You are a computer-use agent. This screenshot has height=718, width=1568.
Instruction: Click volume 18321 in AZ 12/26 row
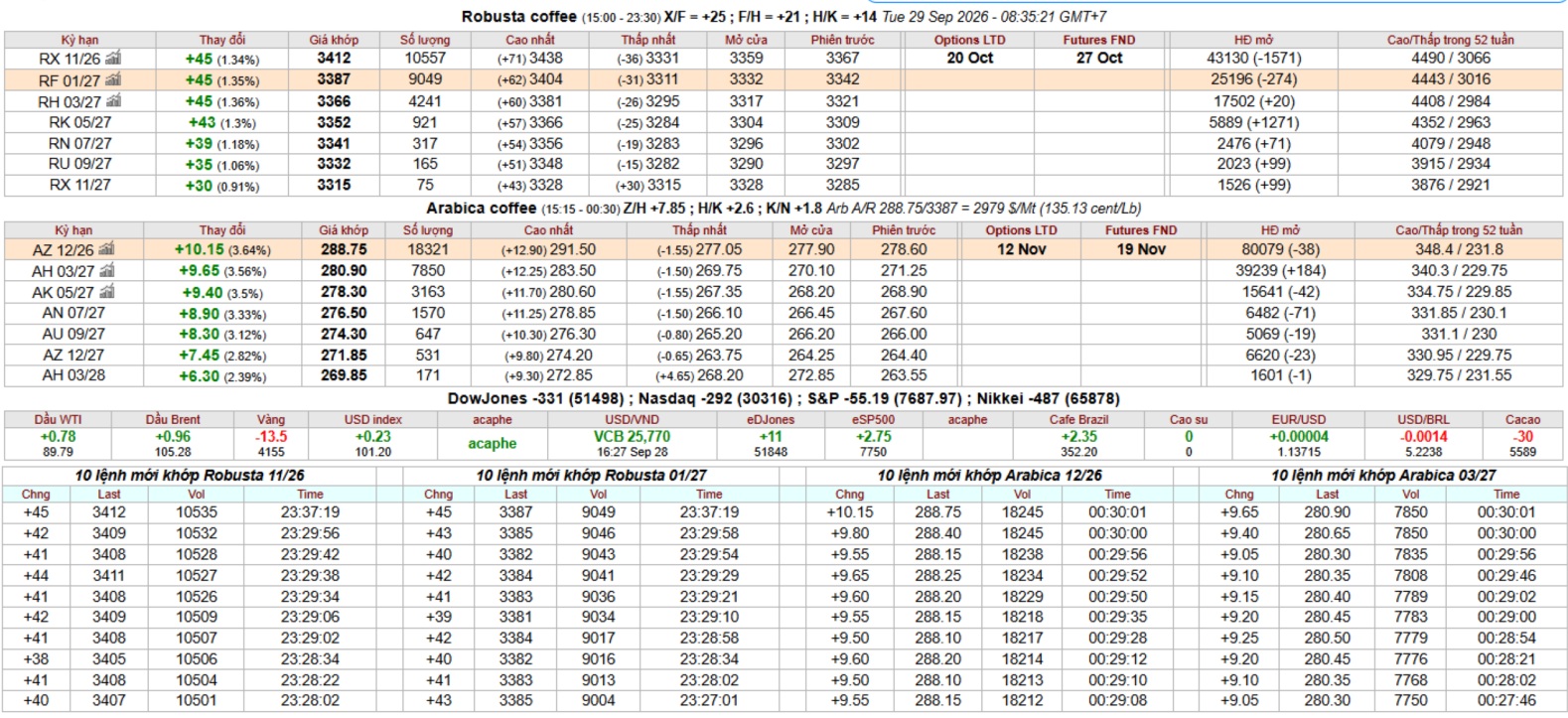point(428,249)
